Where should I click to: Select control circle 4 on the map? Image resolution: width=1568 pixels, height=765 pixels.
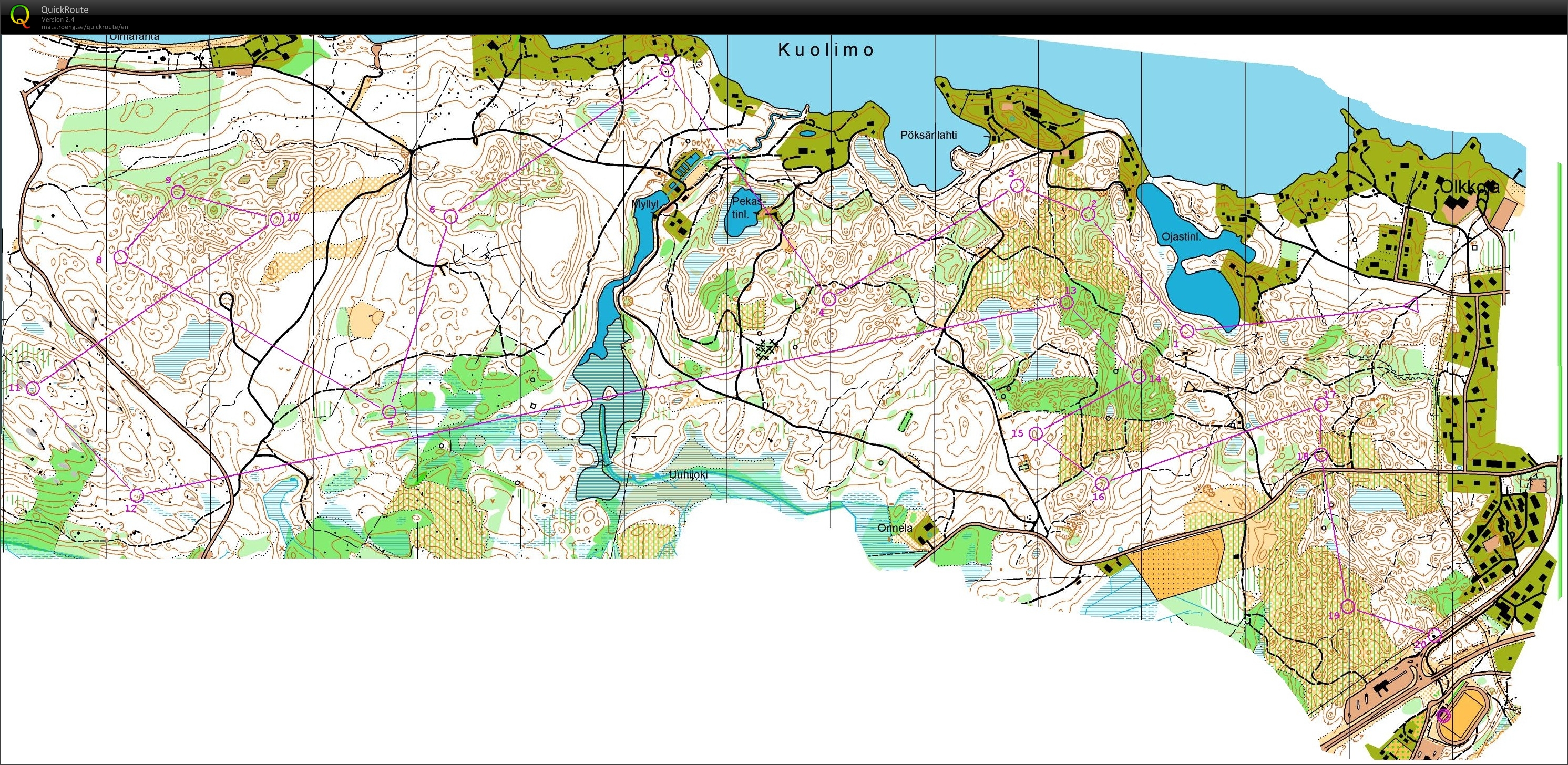(828, 299)
